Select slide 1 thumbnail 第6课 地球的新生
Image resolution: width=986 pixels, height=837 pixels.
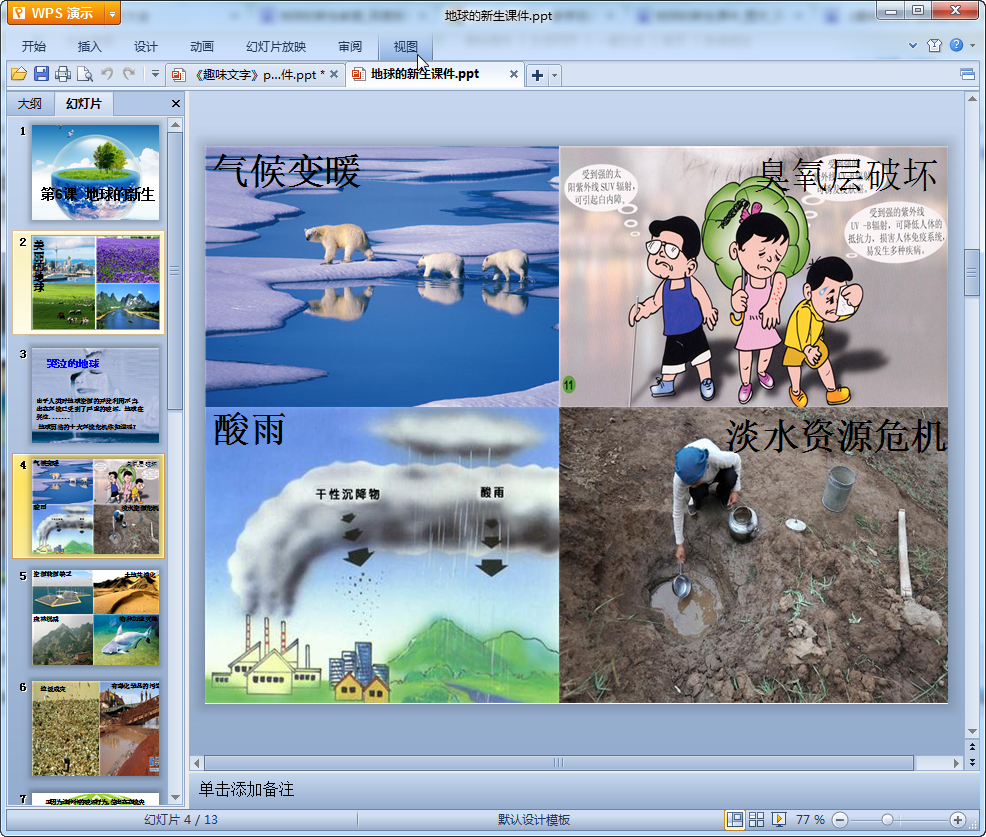tap(96, 172)
